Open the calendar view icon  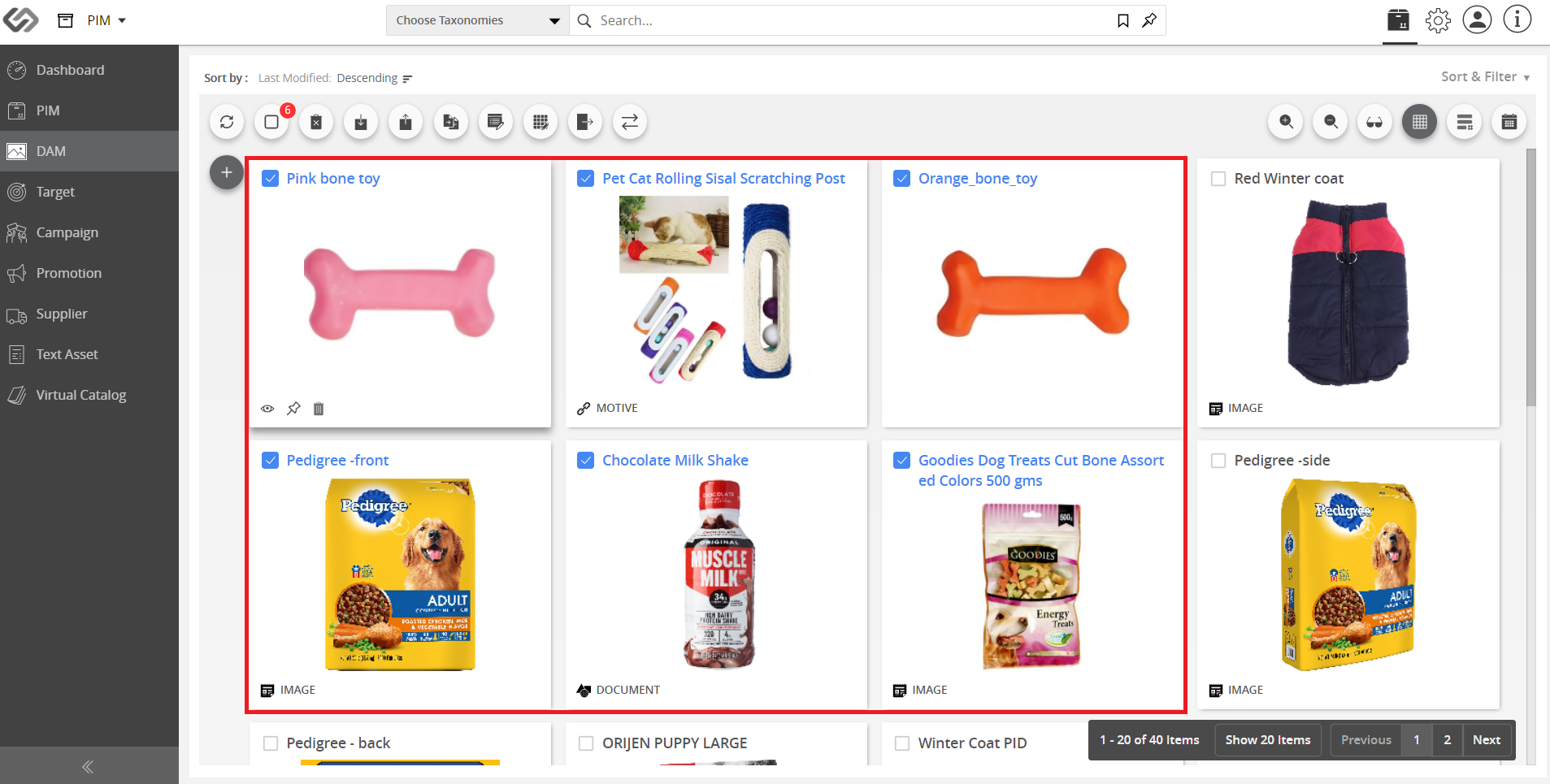pos(1509,122)
